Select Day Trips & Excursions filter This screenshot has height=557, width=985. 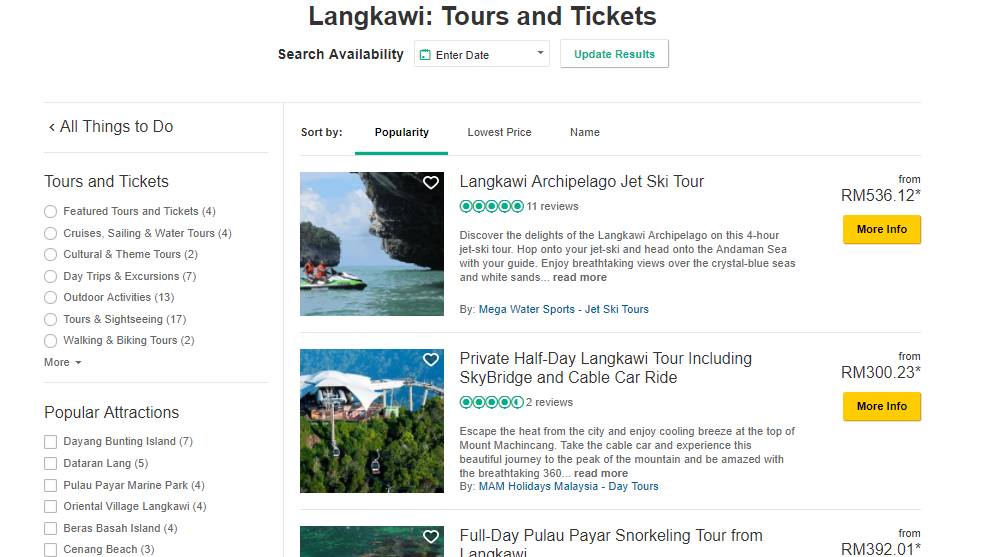[x=50, y=276]
